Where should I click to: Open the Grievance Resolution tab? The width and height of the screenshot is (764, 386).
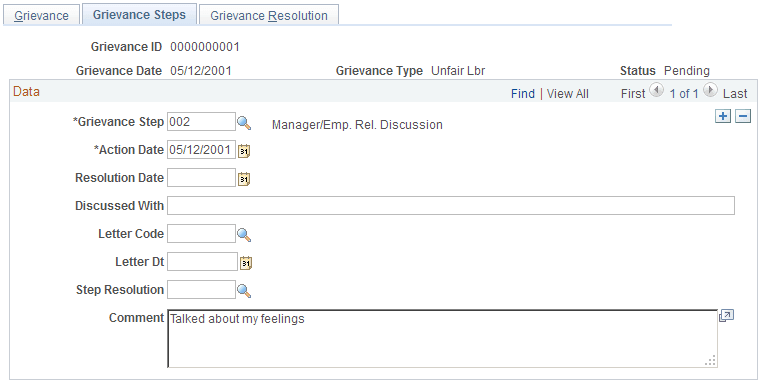[269, 15]
